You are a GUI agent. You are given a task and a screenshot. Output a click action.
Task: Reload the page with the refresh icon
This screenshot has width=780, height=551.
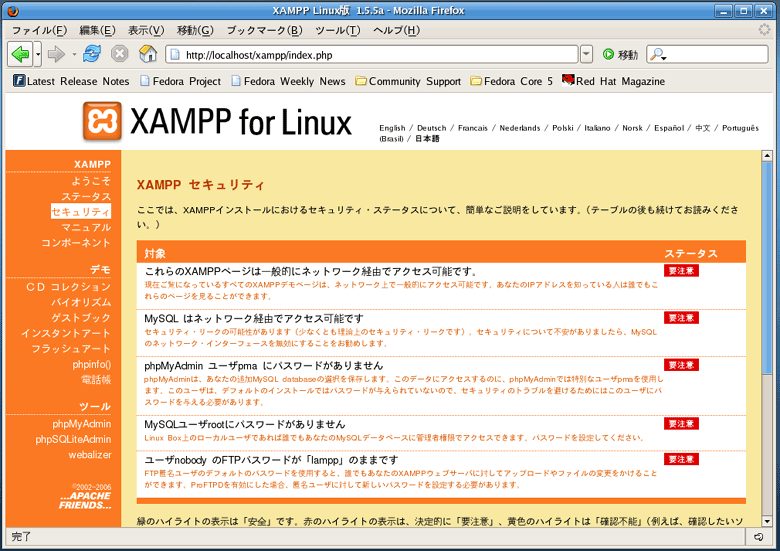[x=92, y=53]
